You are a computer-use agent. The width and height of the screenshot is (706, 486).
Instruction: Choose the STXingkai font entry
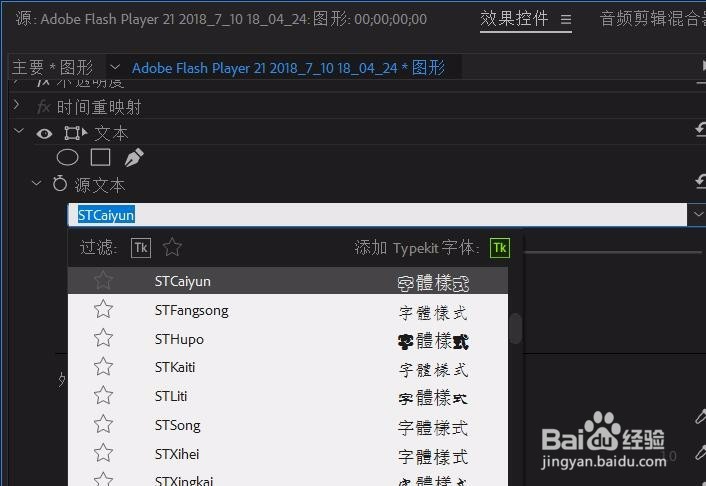(x=288, y=477)
